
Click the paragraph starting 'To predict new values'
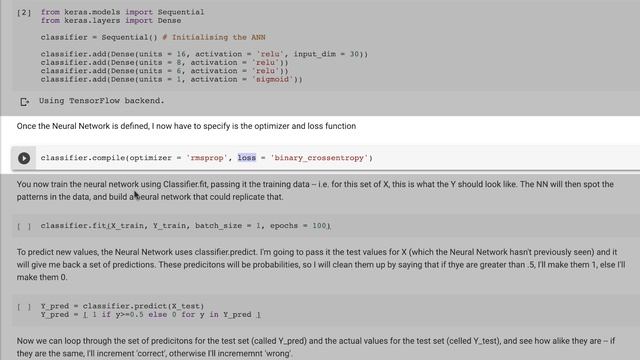[x=321, y=264]
